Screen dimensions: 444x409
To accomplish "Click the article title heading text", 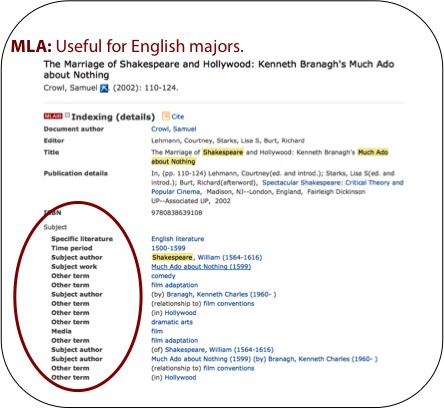I will (x=219, y=69).
